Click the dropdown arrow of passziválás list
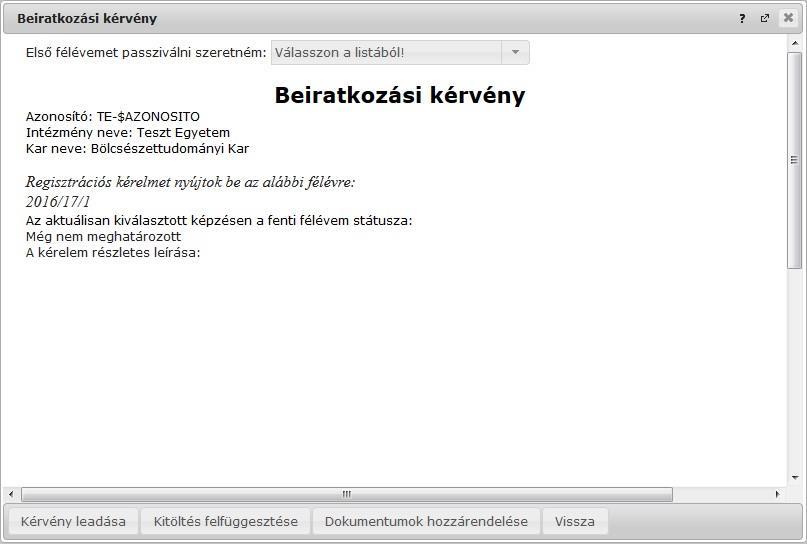 [515, 52]
